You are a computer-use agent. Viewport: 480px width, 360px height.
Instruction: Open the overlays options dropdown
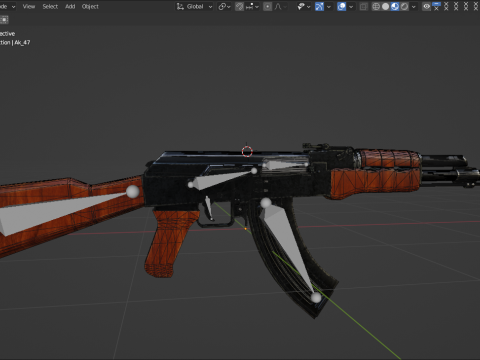351,6
